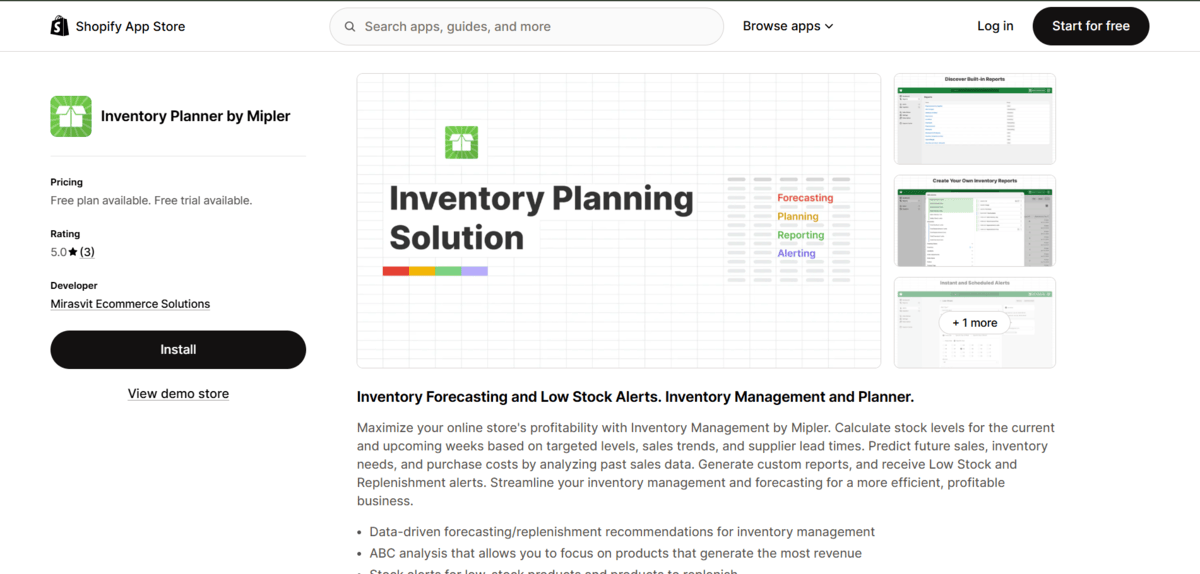Open the Create Your Own Inventory Reports thumbnail
This screenshot has height=574, width=1200.
click(975, 221)
